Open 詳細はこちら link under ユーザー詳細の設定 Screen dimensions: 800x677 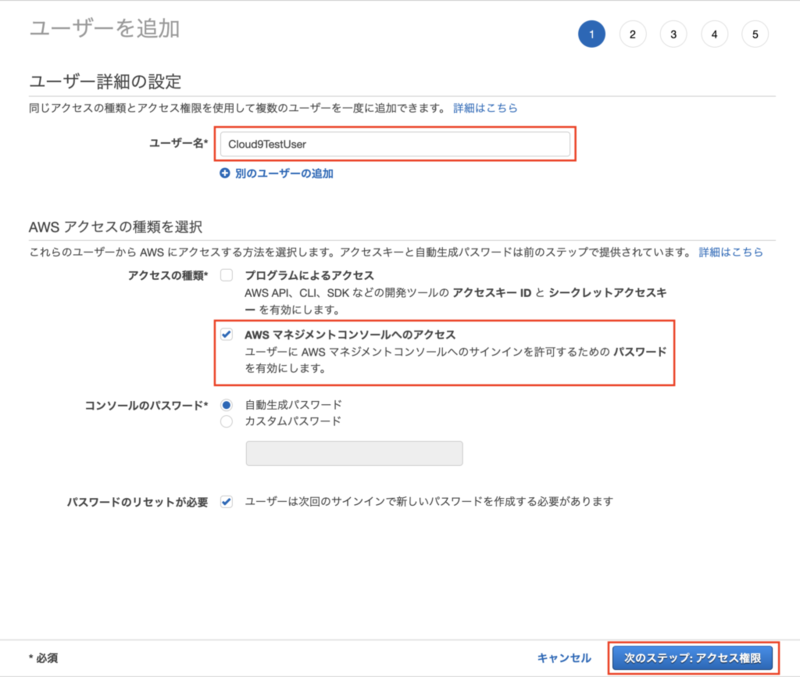click(x=485, y=108)
